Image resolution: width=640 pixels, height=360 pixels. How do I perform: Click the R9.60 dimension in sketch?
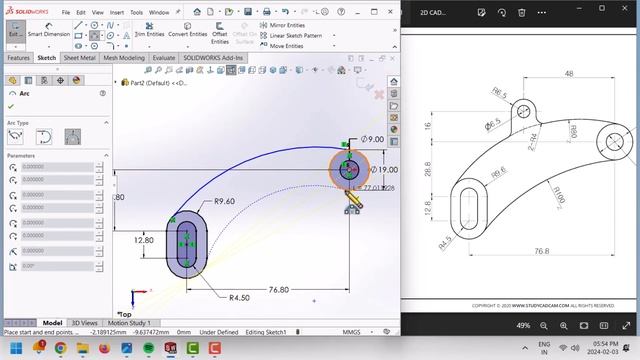click(224, 201)
